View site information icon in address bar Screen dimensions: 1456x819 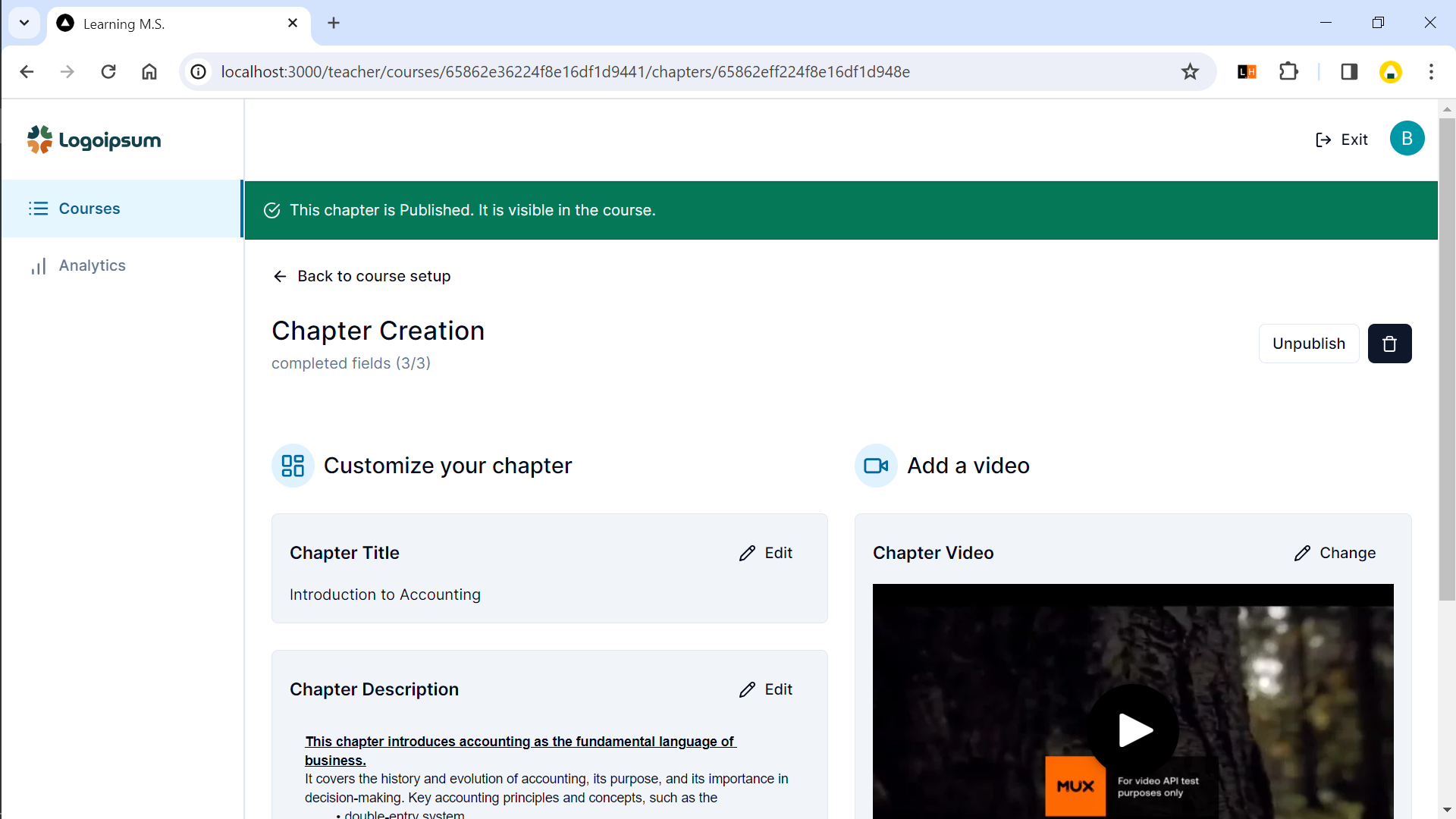coord(198,72)
